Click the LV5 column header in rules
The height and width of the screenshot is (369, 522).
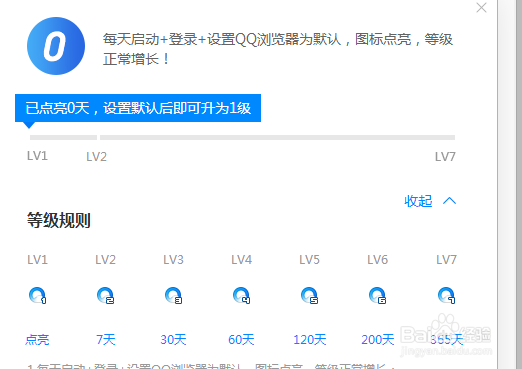[309, 260]
